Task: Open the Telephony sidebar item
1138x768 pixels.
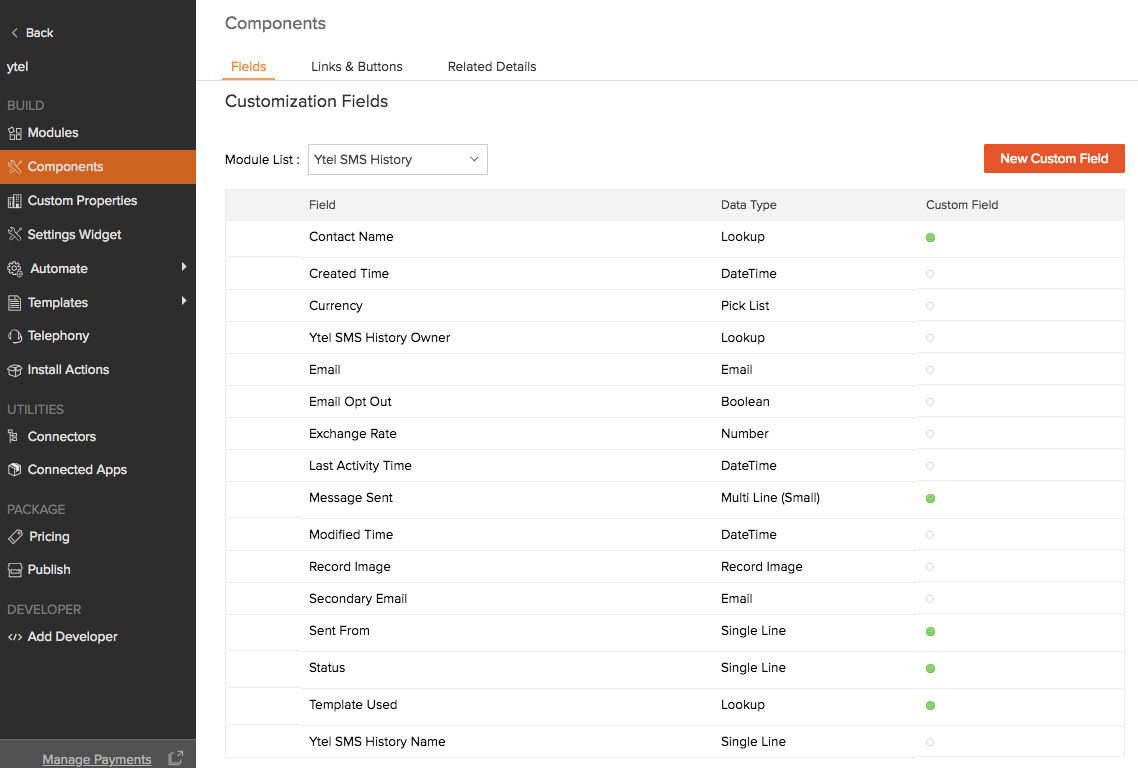Action: click(58, 336)
